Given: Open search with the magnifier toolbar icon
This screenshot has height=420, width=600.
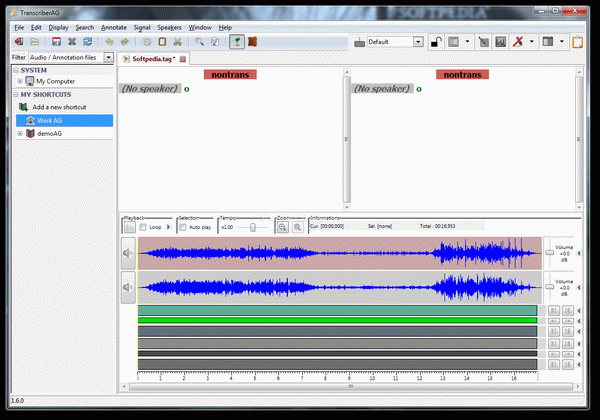Looking at the screenshot, I should [199, 42].
